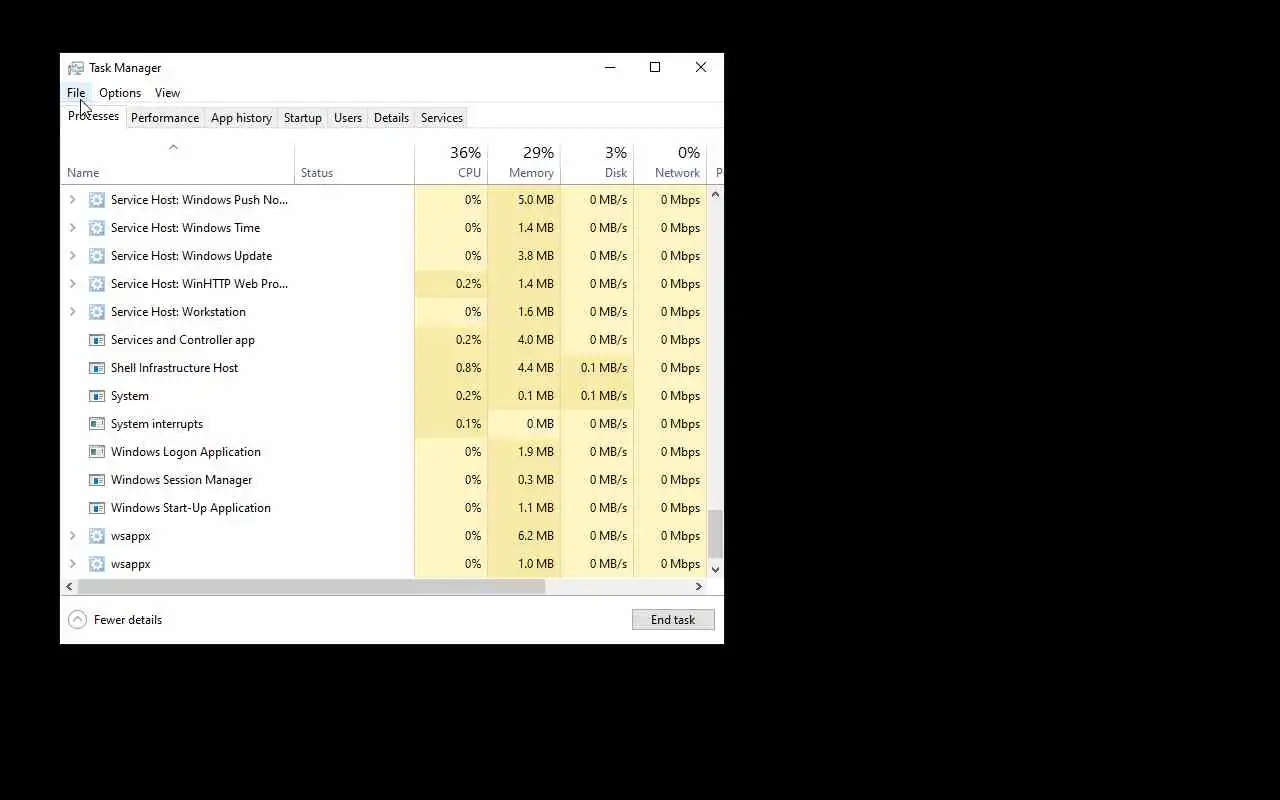1280x800 pixels.
Task: Click the Fewer details label
Action: pyautogui.click(x=128, y=620)
